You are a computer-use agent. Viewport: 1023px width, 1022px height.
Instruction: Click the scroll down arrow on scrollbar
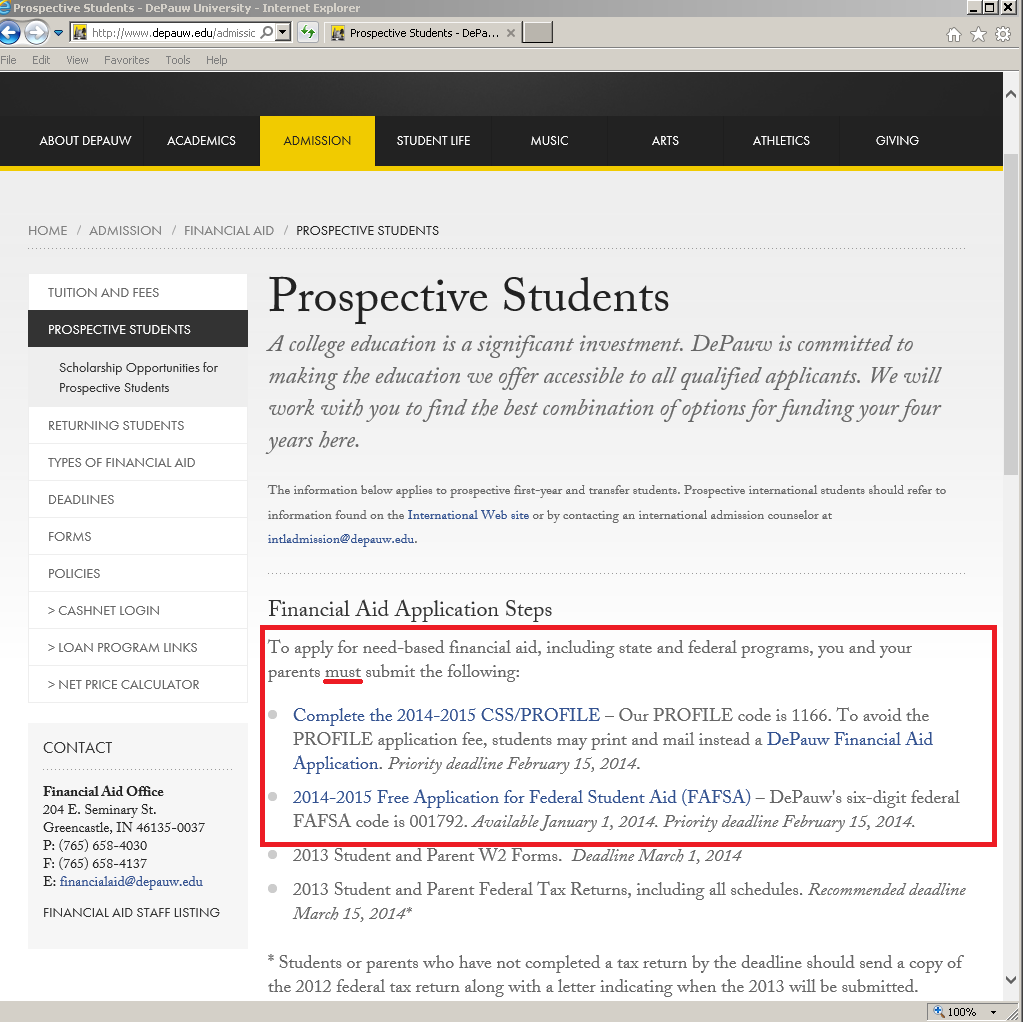(x=1010, y=980)
